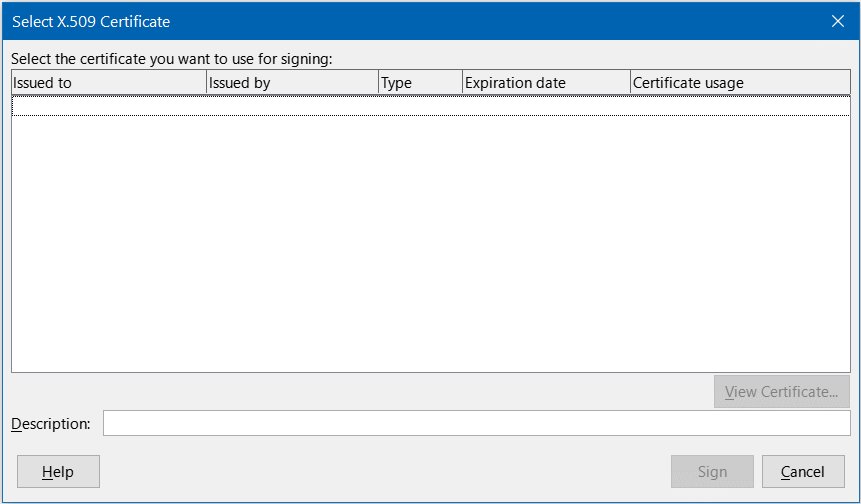
Task: Focus the Description text field
Action: click(477, 423)
